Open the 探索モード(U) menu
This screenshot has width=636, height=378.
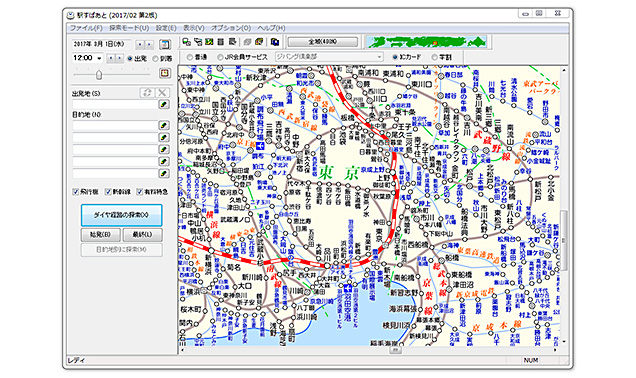[129, 28]
